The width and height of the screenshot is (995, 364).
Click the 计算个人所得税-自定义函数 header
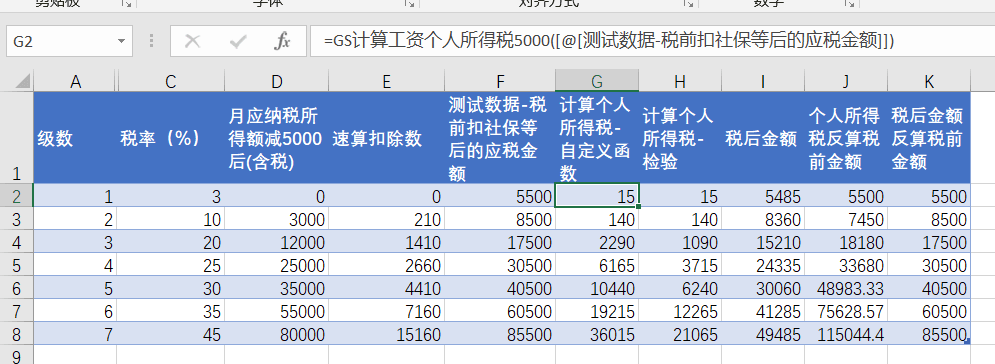(597, 138)
